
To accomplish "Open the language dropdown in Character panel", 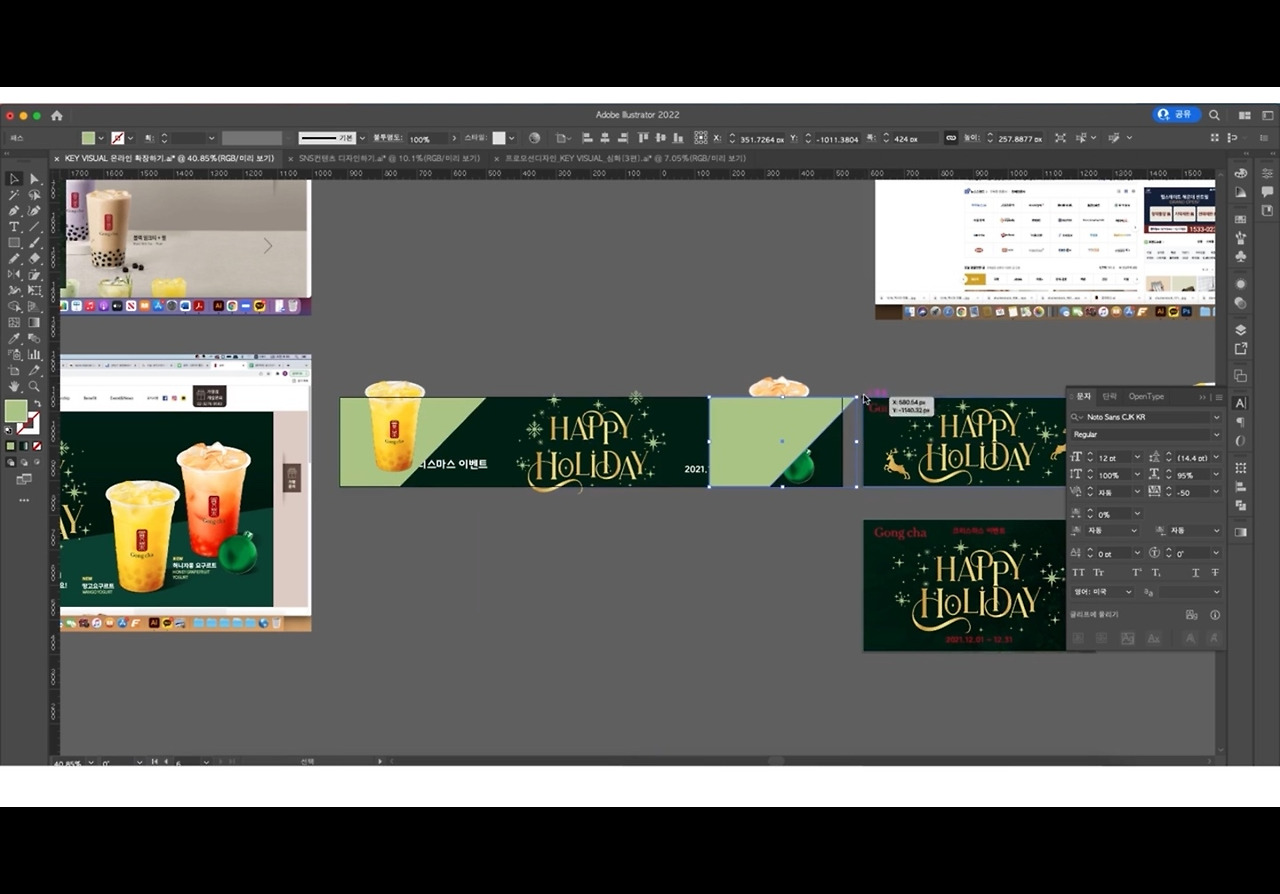I will 1103,592.
